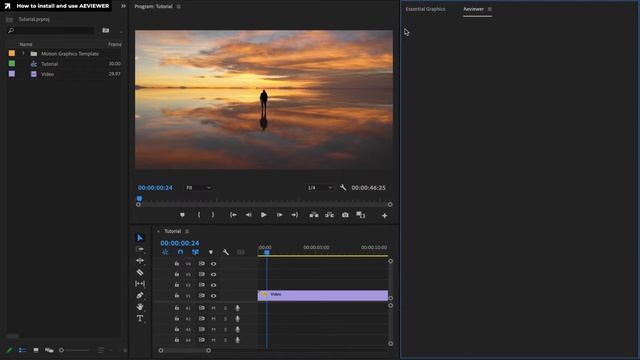Open the 1/4 playback resolution dropdown

pyautogui.click(x=320, y=188)
